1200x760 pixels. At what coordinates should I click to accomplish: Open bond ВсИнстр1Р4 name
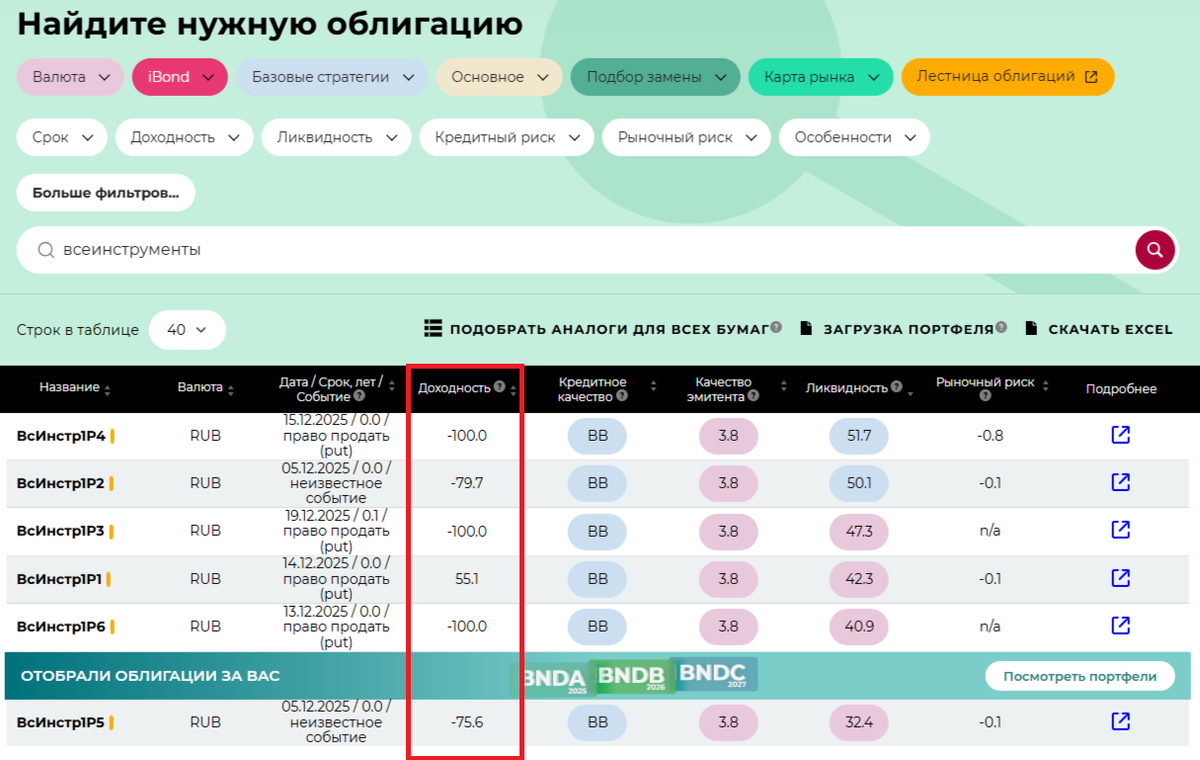tap(61, 436)
